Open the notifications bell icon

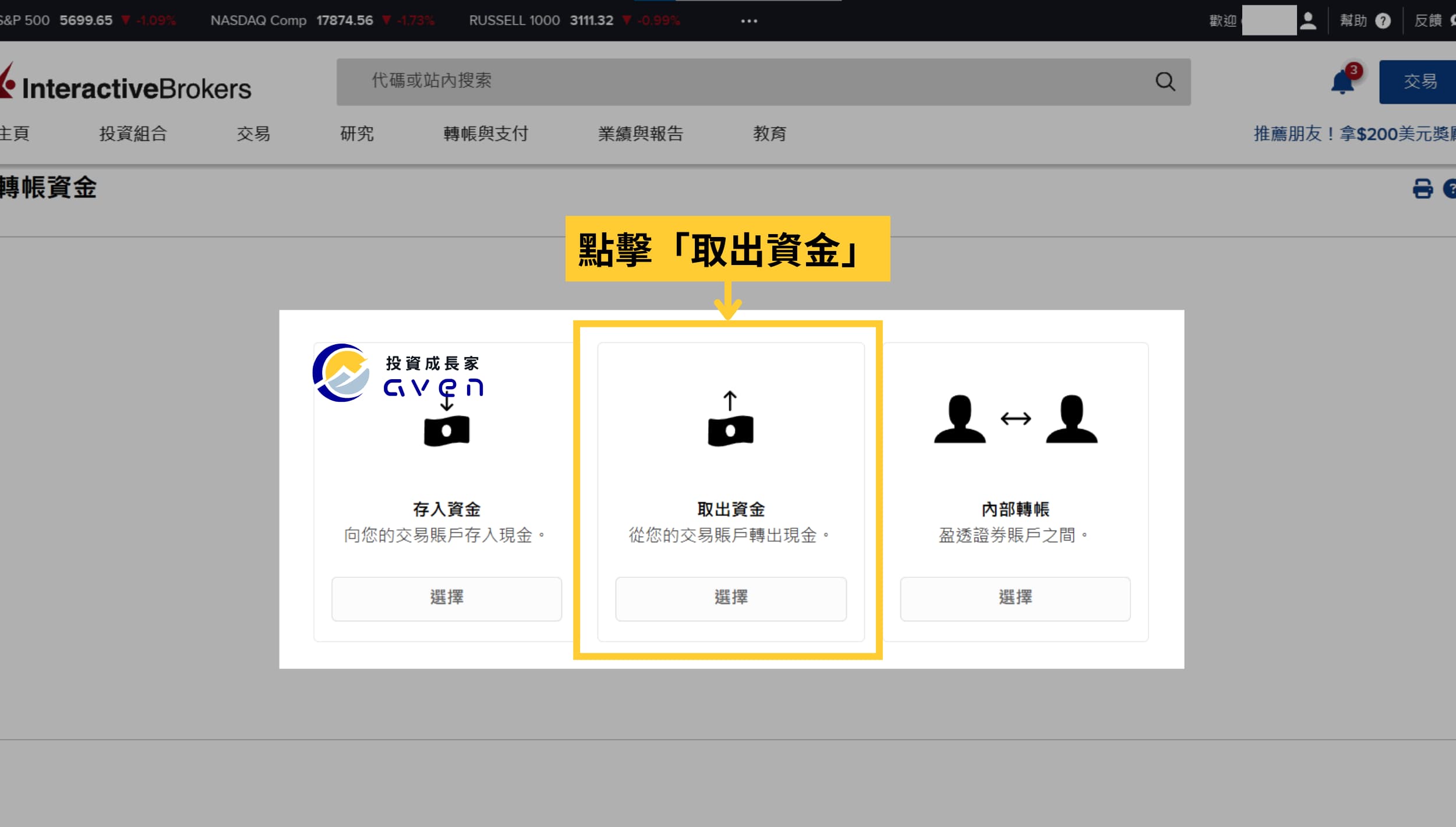click(x=1342, y=82)
